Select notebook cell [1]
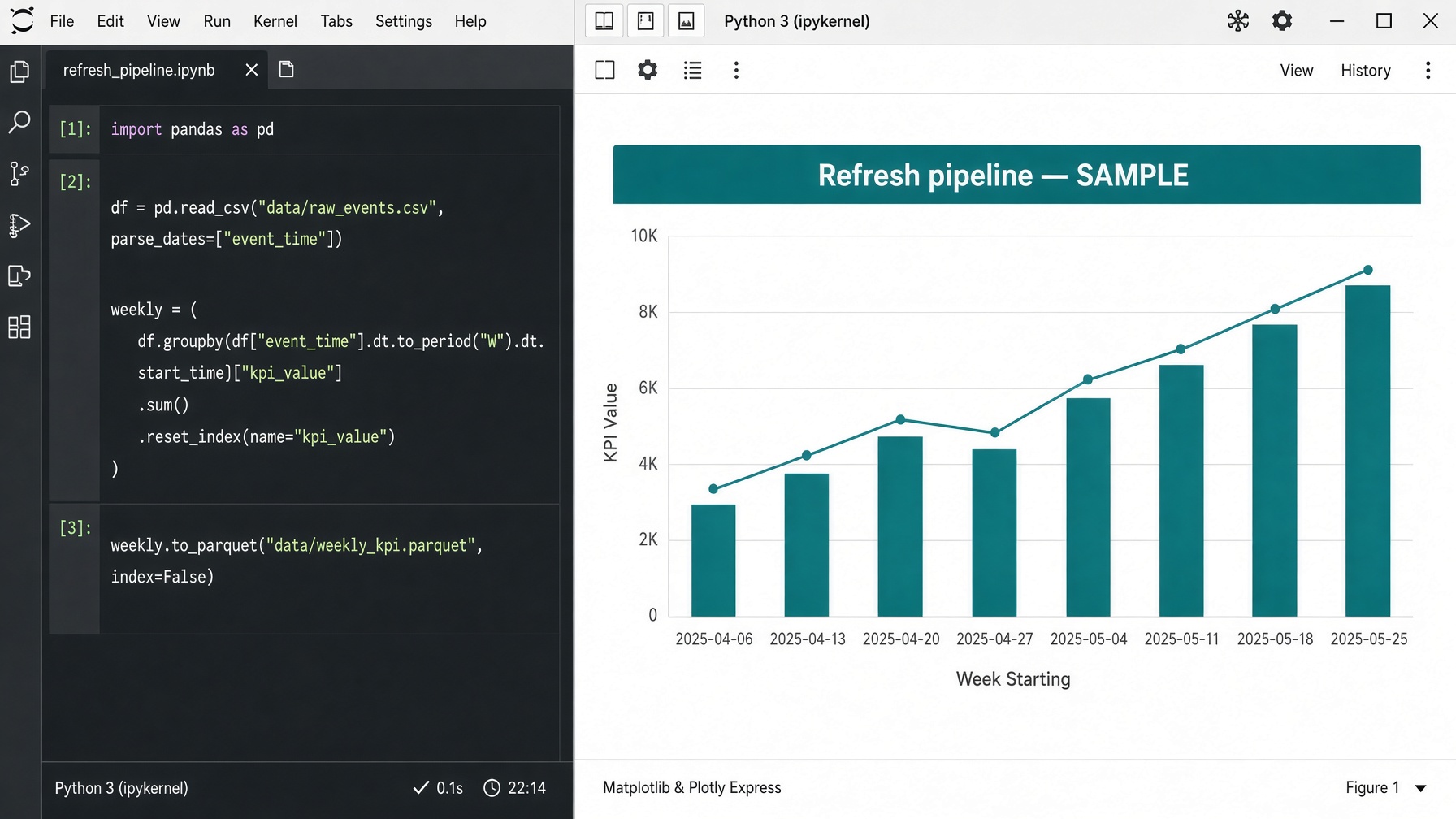1456x819 pixels. tap(304, 129)
